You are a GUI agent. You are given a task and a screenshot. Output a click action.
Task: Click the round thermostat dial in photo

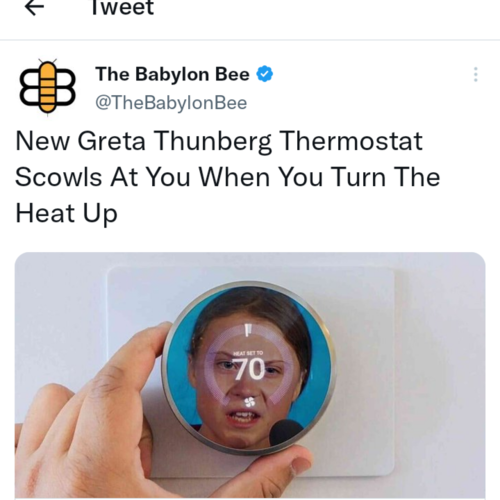249,367
